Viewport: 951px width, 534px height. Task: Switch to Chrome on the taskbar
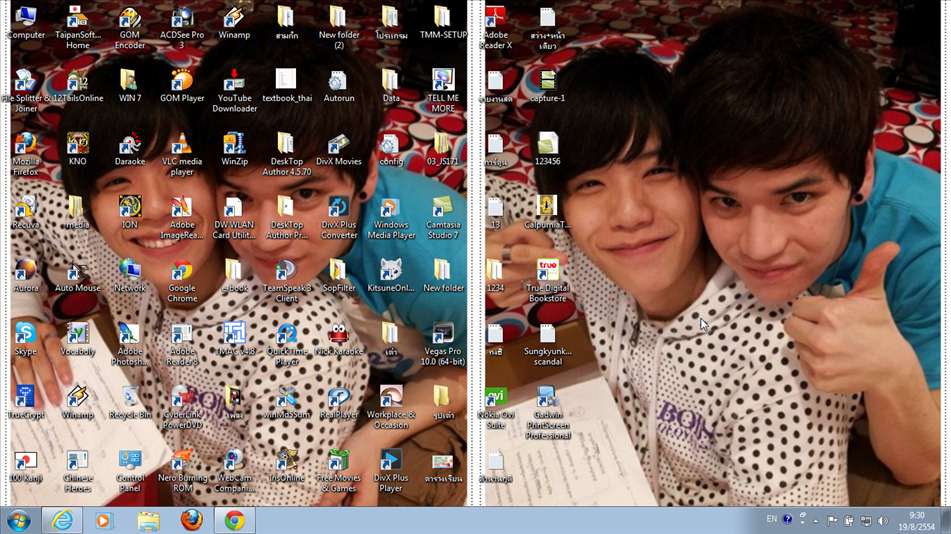[235, 521]
